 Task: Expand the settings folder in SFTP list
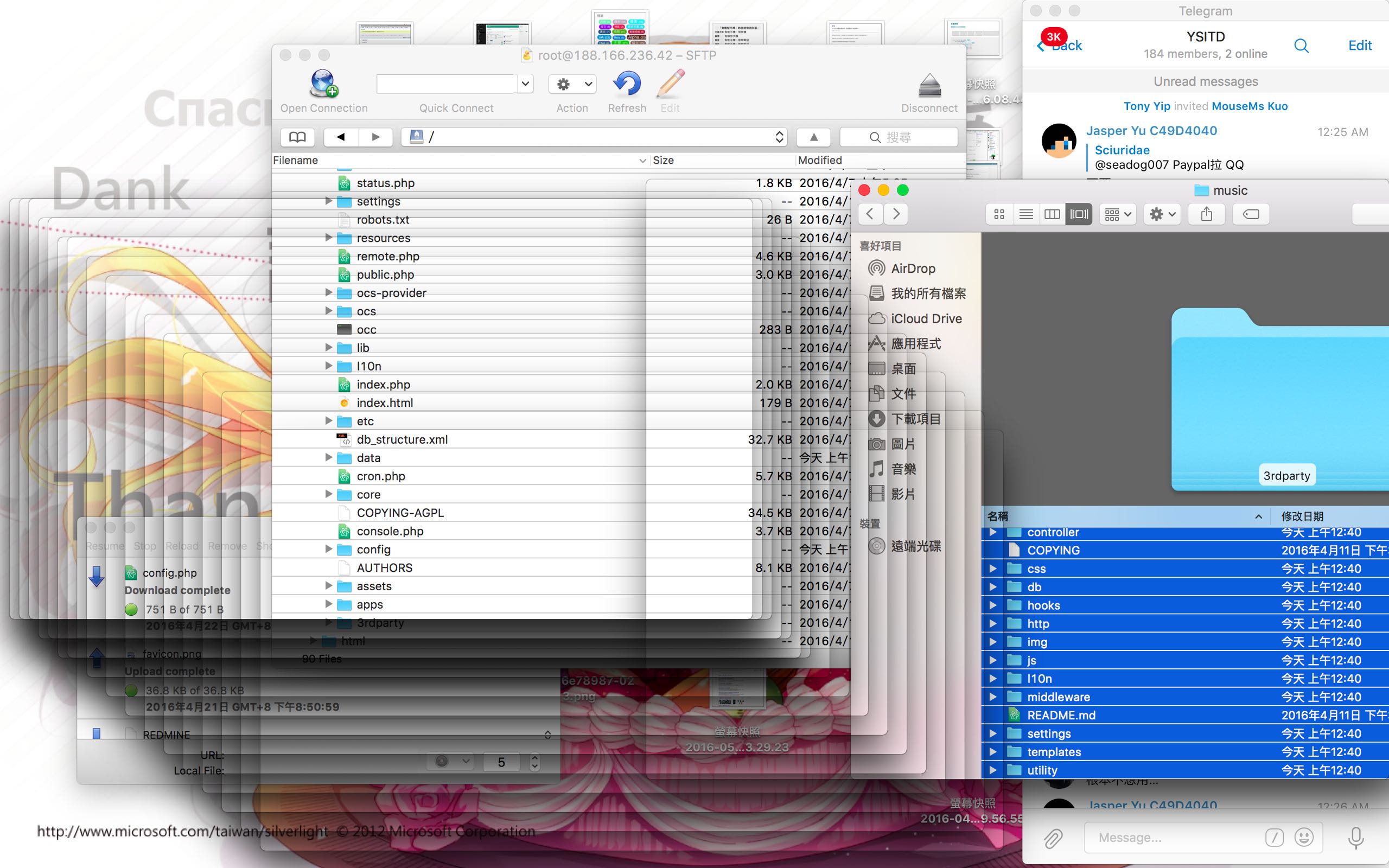click(328, 201)
